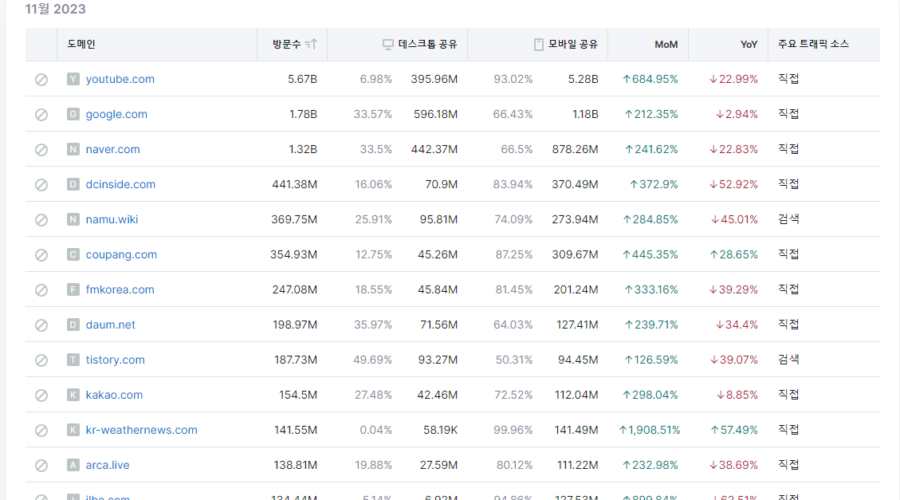The height and width of the screenshot is (500, 900).
Task: Click the D favicon beside dcinside.com
Action: pyautogui.click(x=73, y=184)
